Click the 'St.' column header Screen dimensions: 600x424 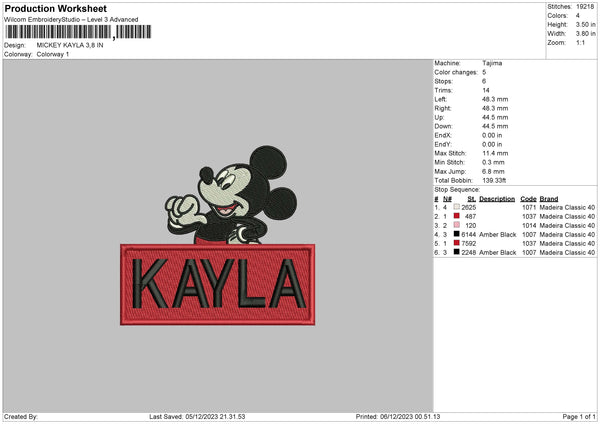pos(471,199)
